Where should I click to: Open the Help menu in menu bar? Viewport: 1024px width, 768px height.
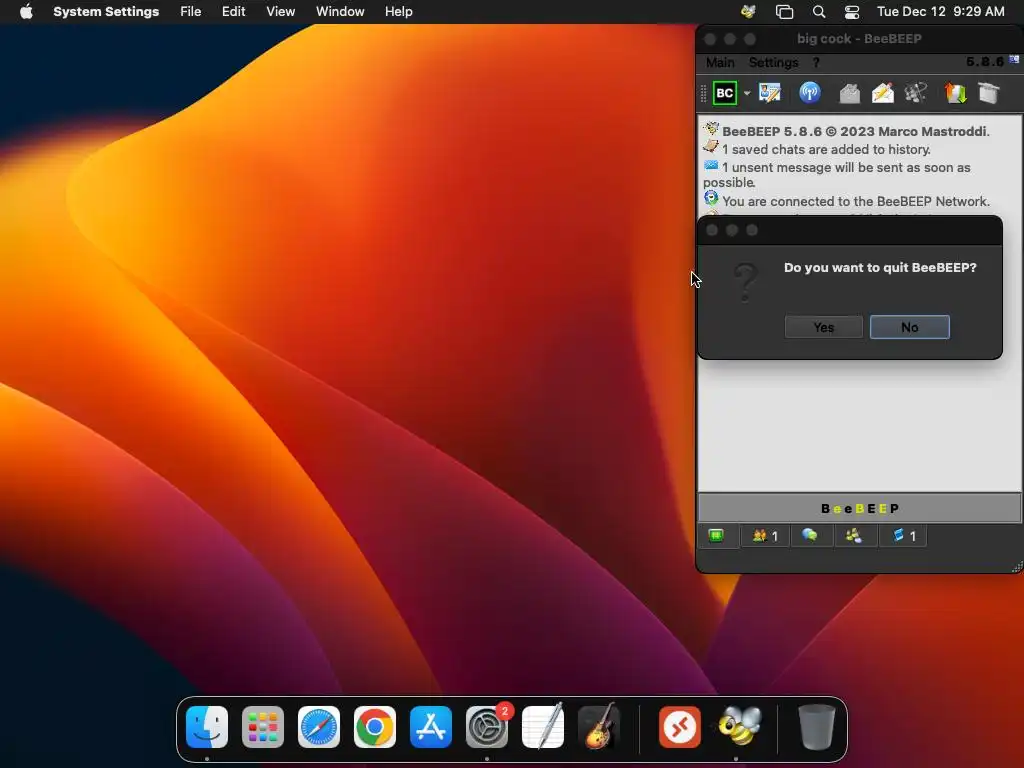click(x=398, y=11)
